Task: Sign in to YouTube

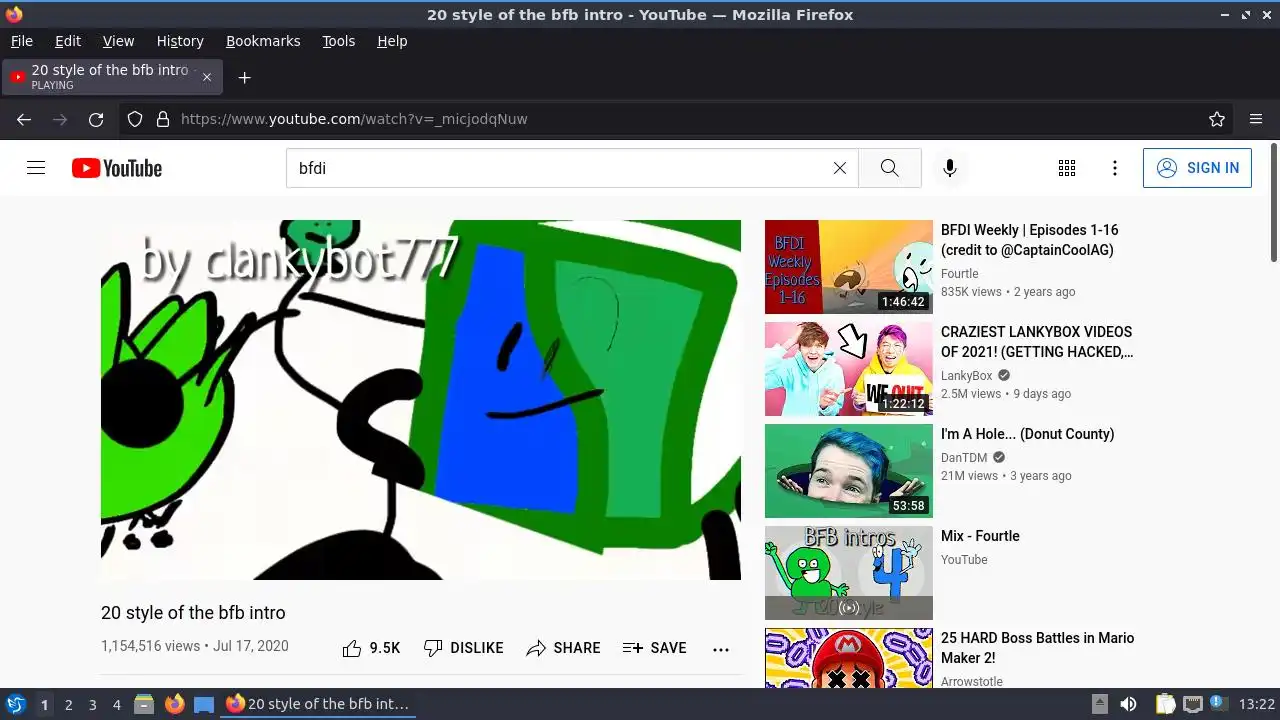Action: [1197, 168]
